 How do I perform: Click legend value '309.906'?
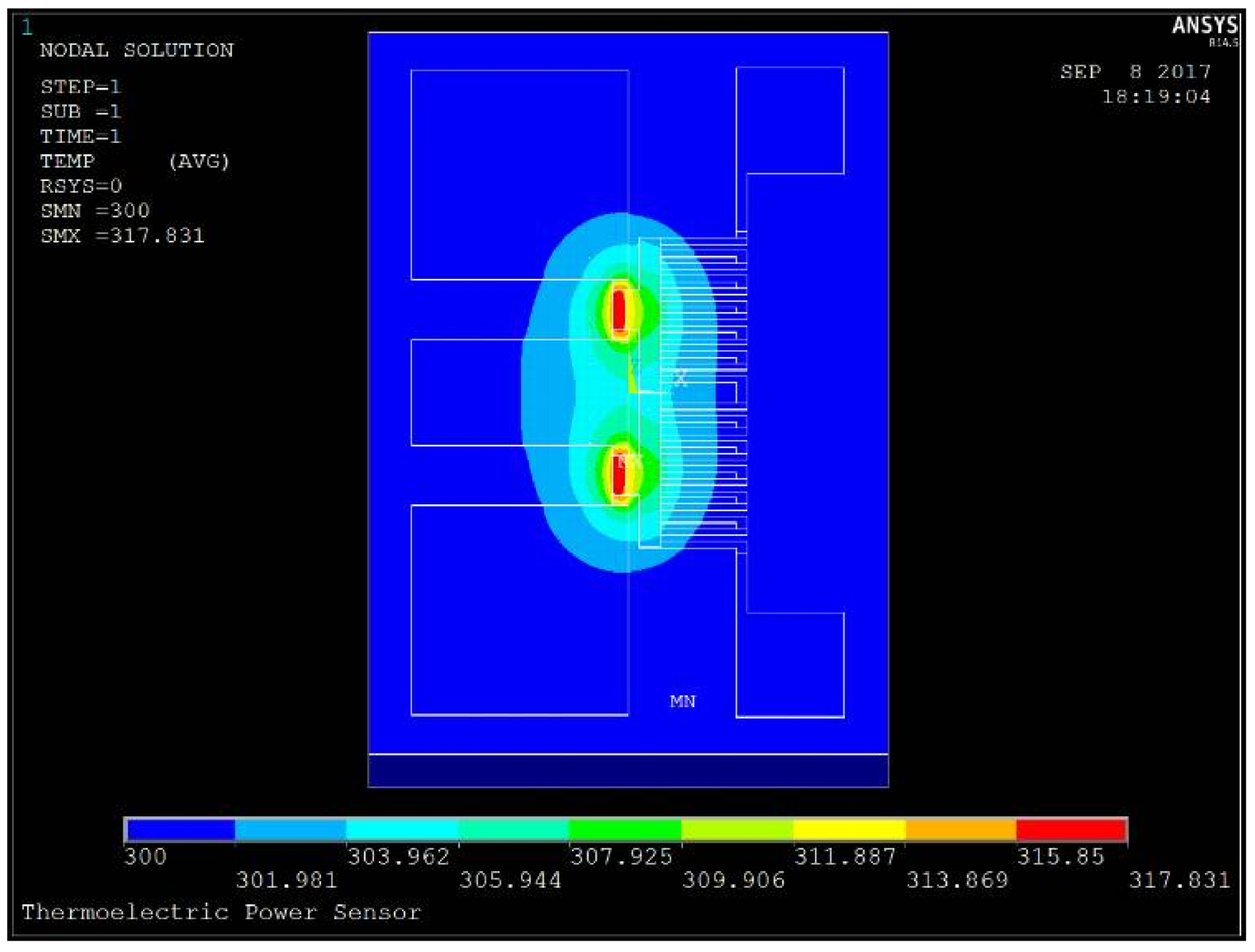[733, 880]
